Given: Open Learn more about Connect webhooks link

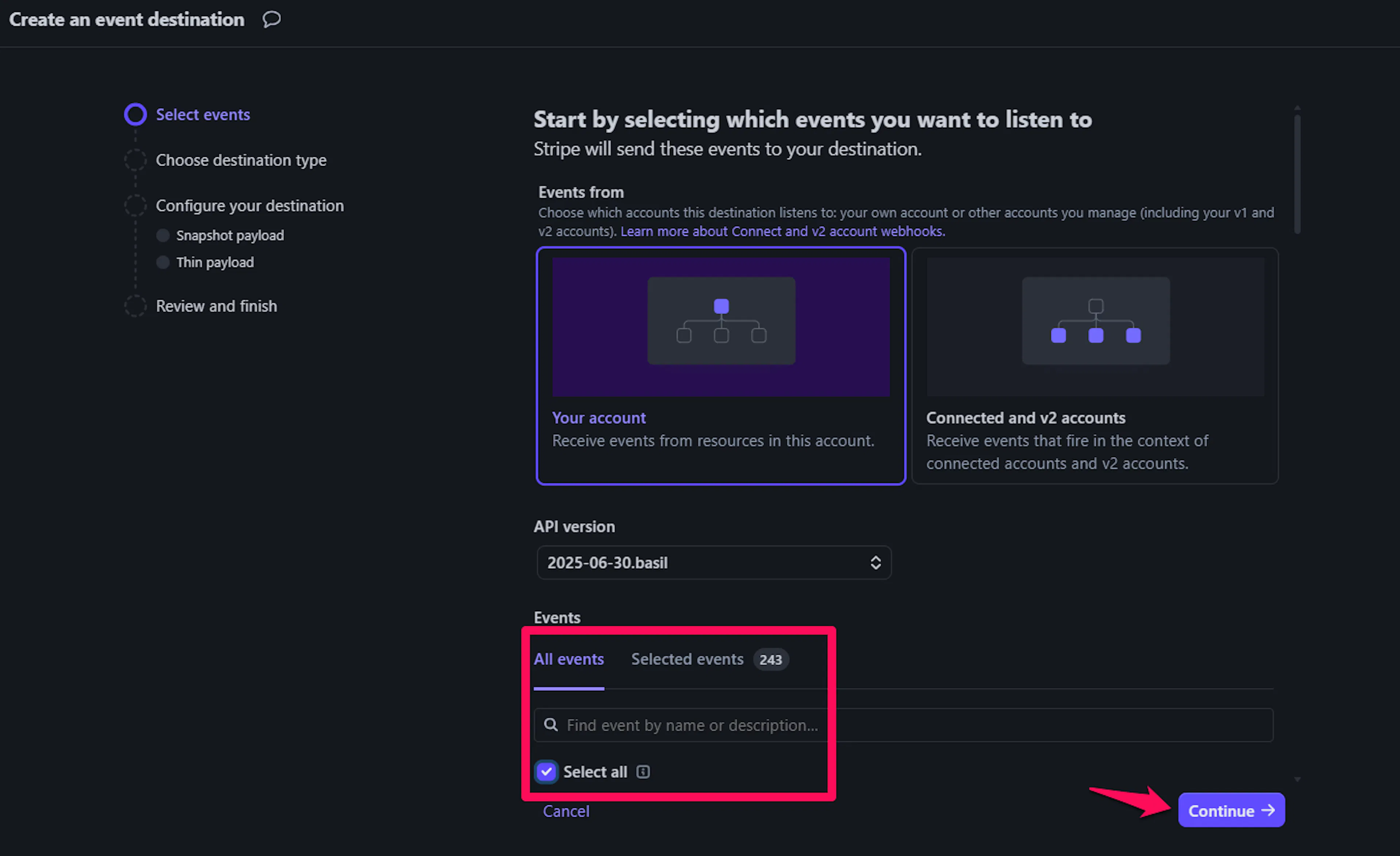Looking at the screenshot, I should (x=782, y=231).
